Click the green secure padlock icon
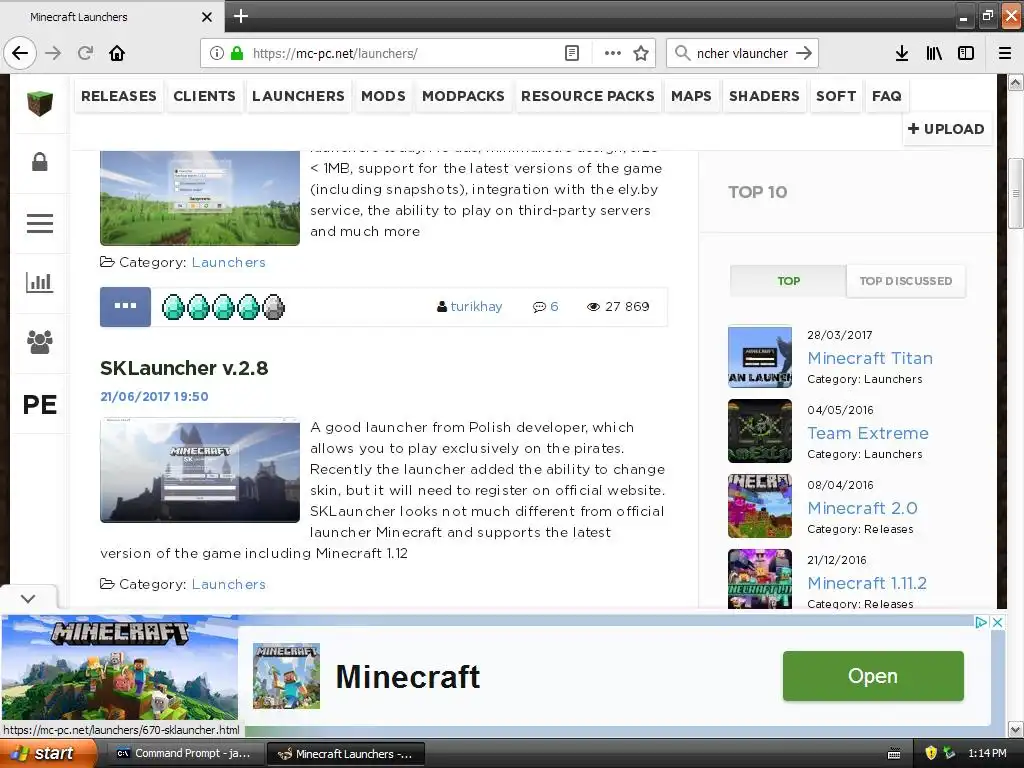The image size is (1024, 768). [237, 53]
